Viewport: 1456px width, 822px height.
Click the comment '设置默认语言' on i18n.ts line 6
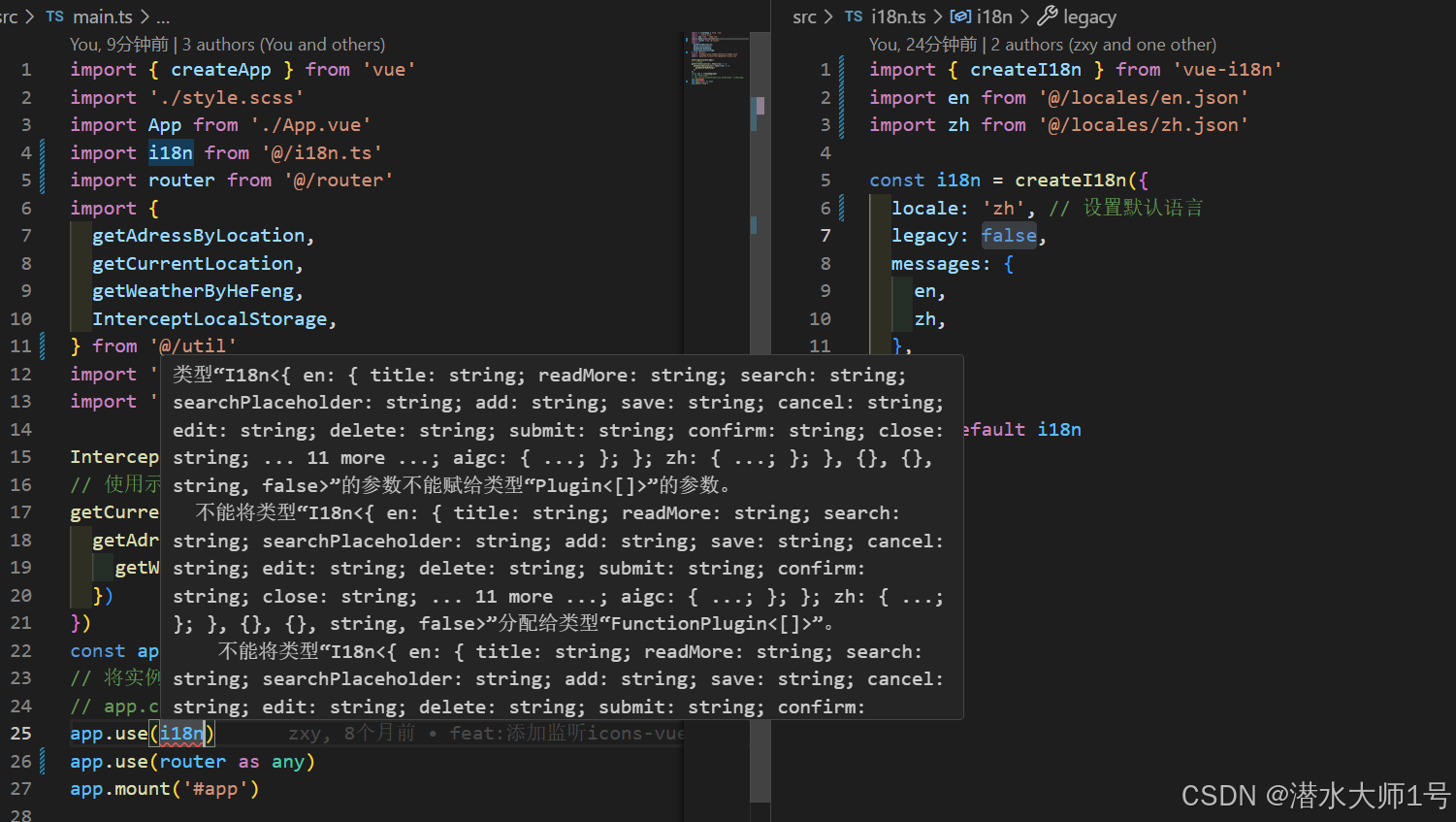pyautogui.click(x=1144, y=209)
